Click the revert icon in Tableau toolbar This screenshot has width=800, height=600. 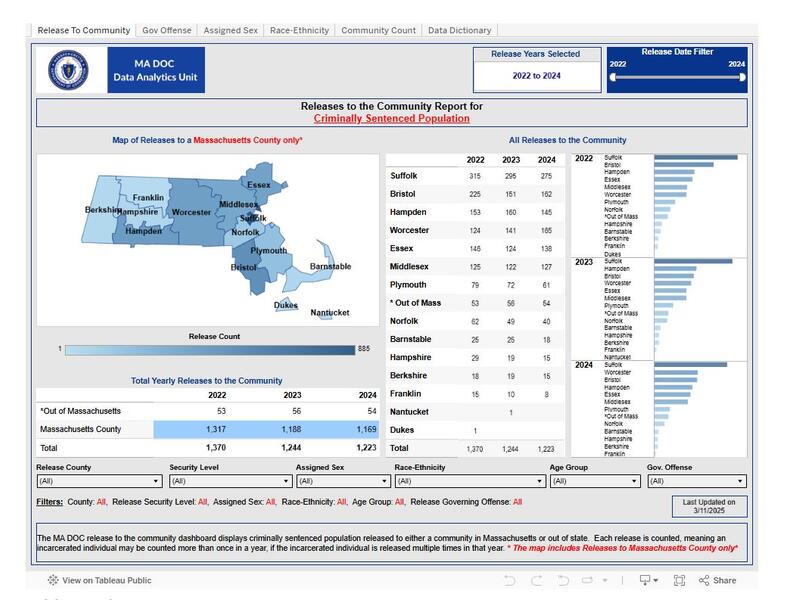[562, 580]
